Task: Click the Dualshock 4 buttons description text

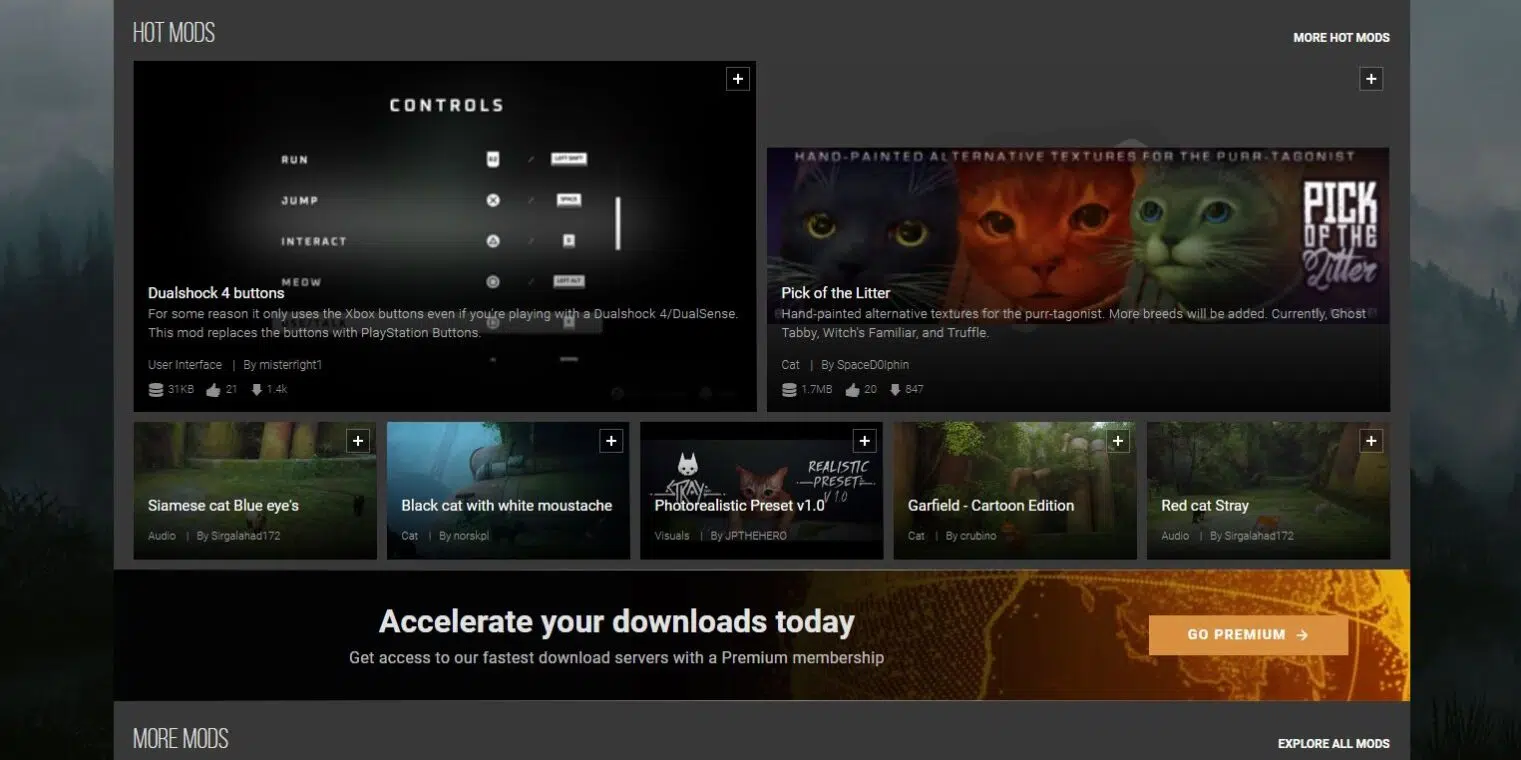Action: [443, 323]
